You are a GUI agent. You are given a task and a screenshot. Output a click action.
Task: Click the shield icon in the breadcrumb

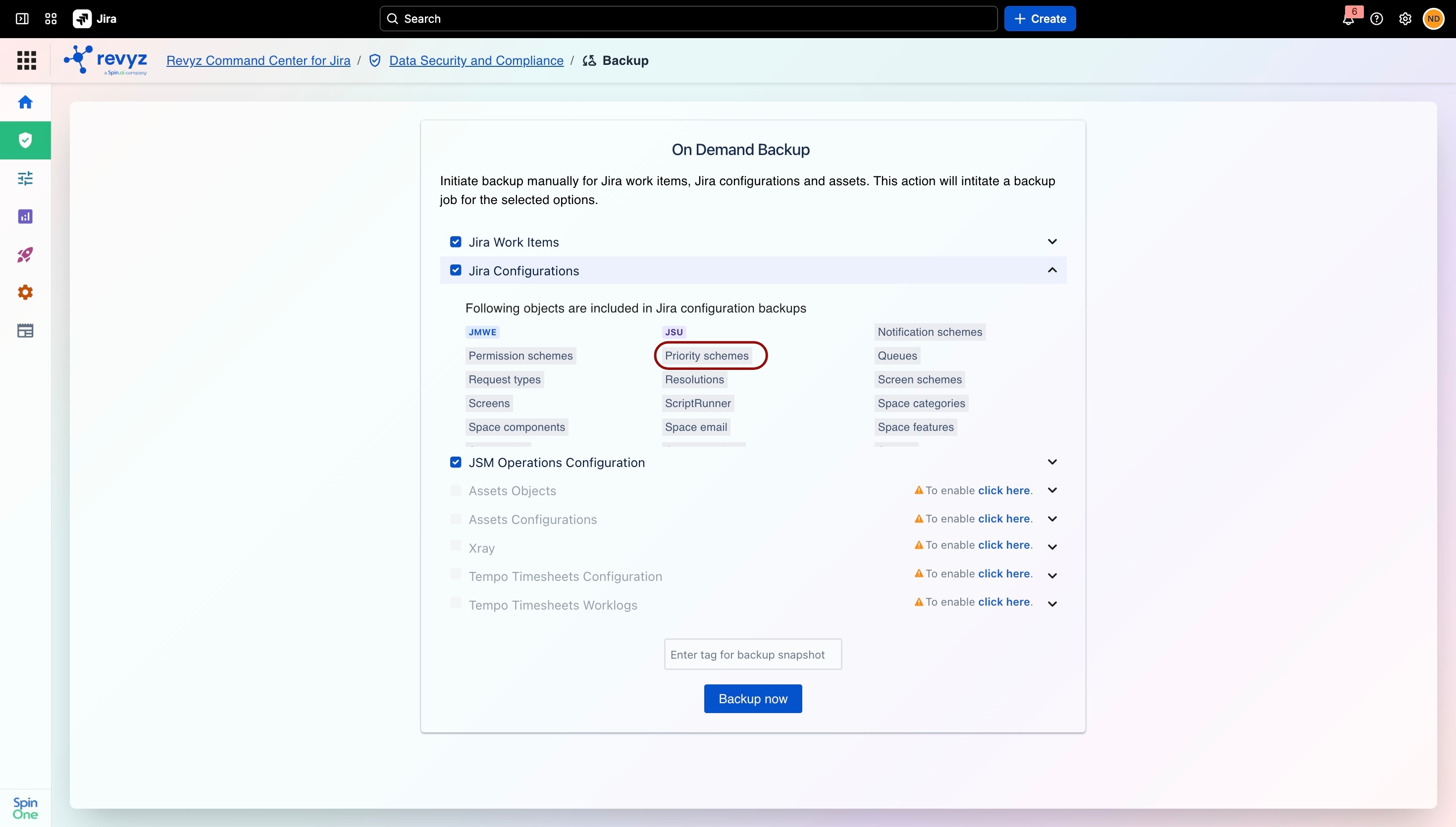point(375,60)
